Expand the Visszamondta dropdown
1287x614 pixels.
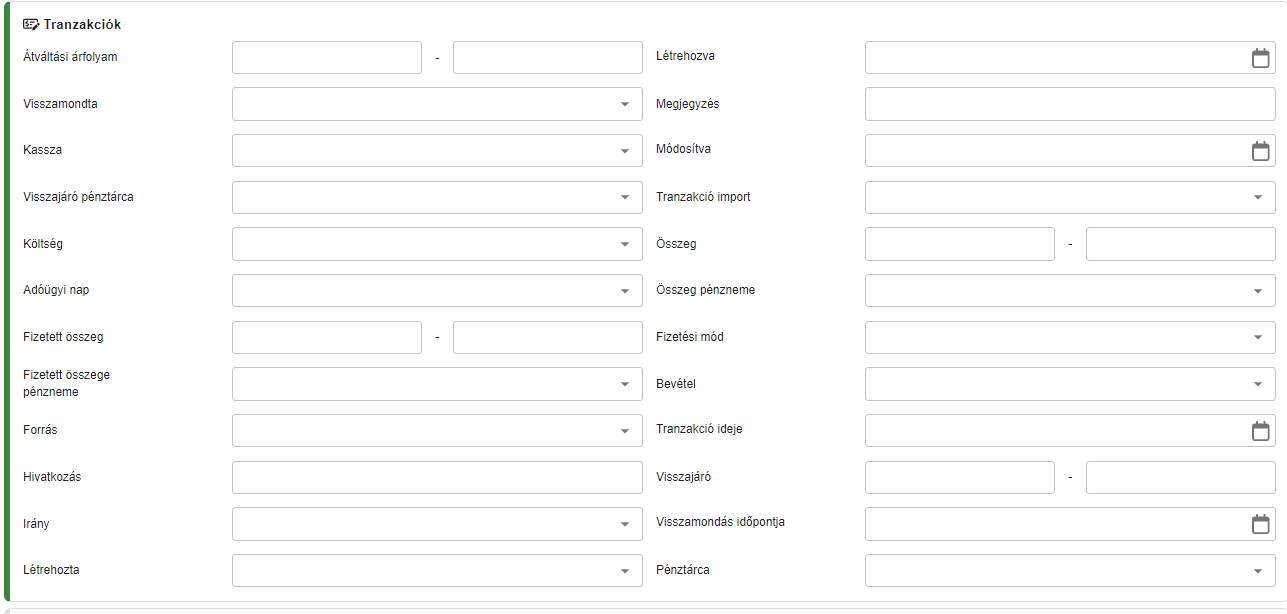(437, 104)
